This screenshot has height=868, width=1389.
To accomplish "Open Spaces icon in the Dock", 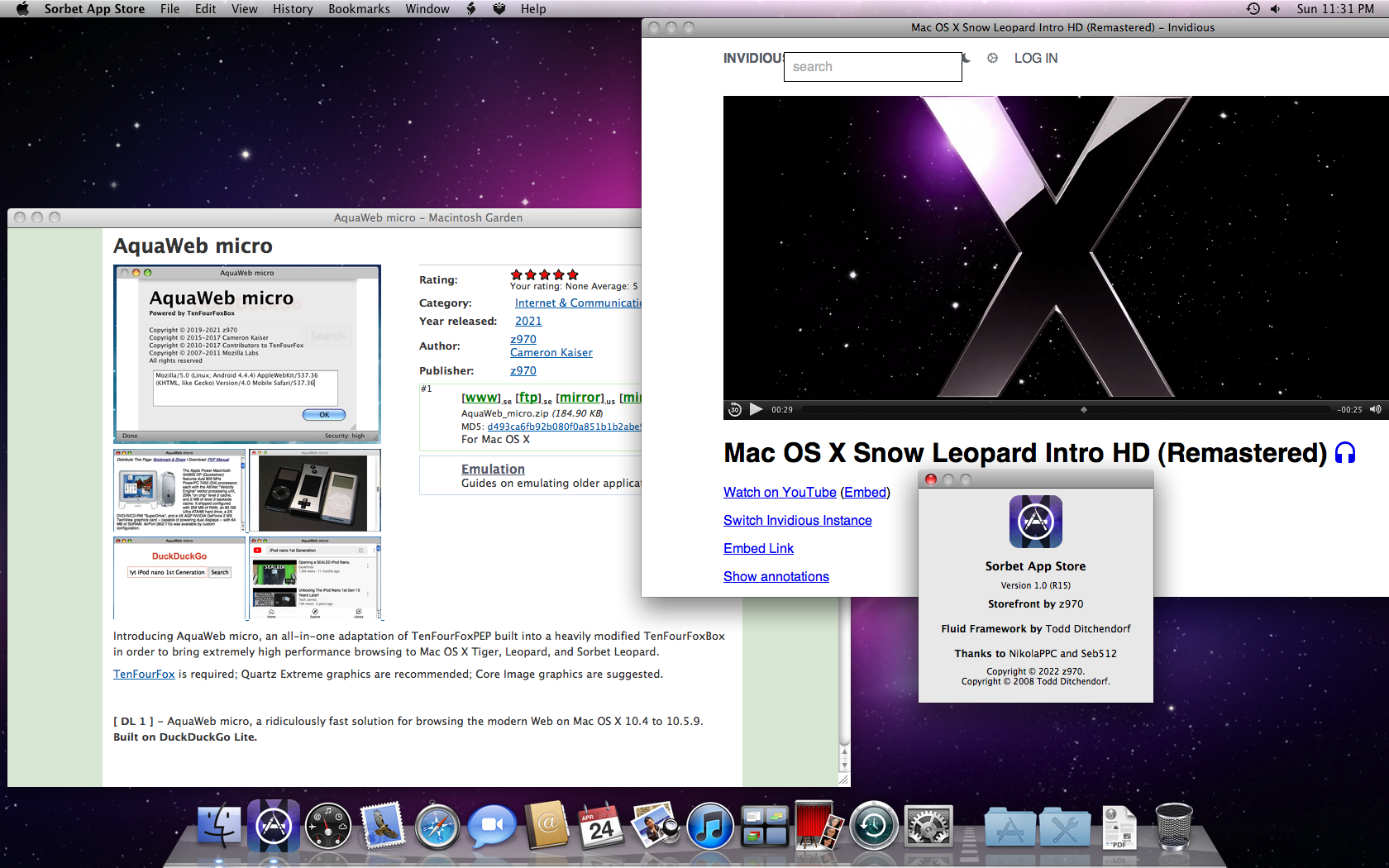I will pos(765,827).
